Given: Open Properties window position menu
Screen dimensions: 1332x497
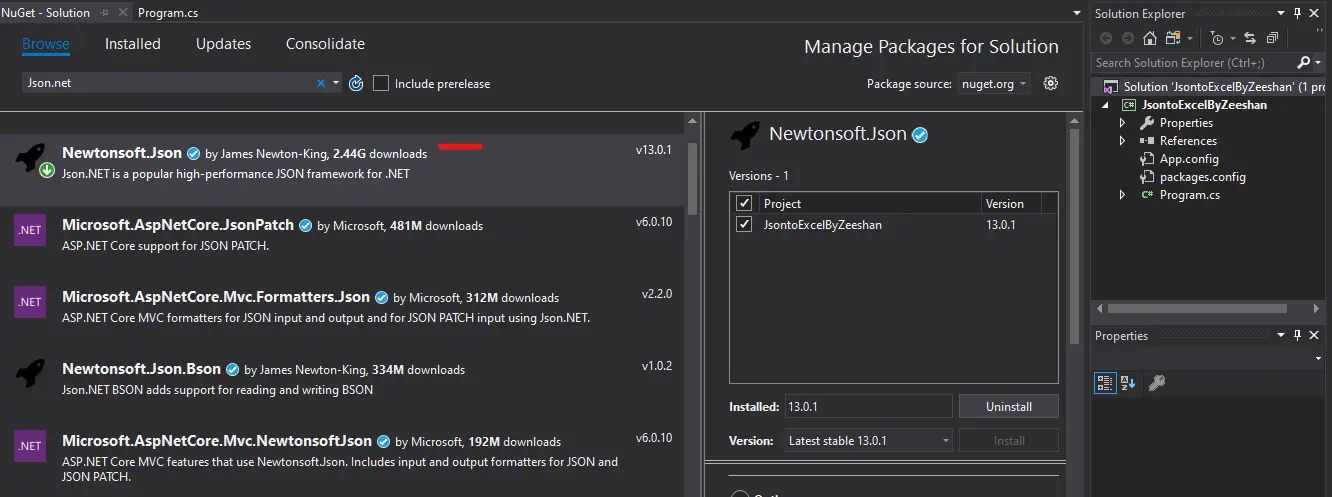Looking at the screenshot, I should click(1282, 336).
